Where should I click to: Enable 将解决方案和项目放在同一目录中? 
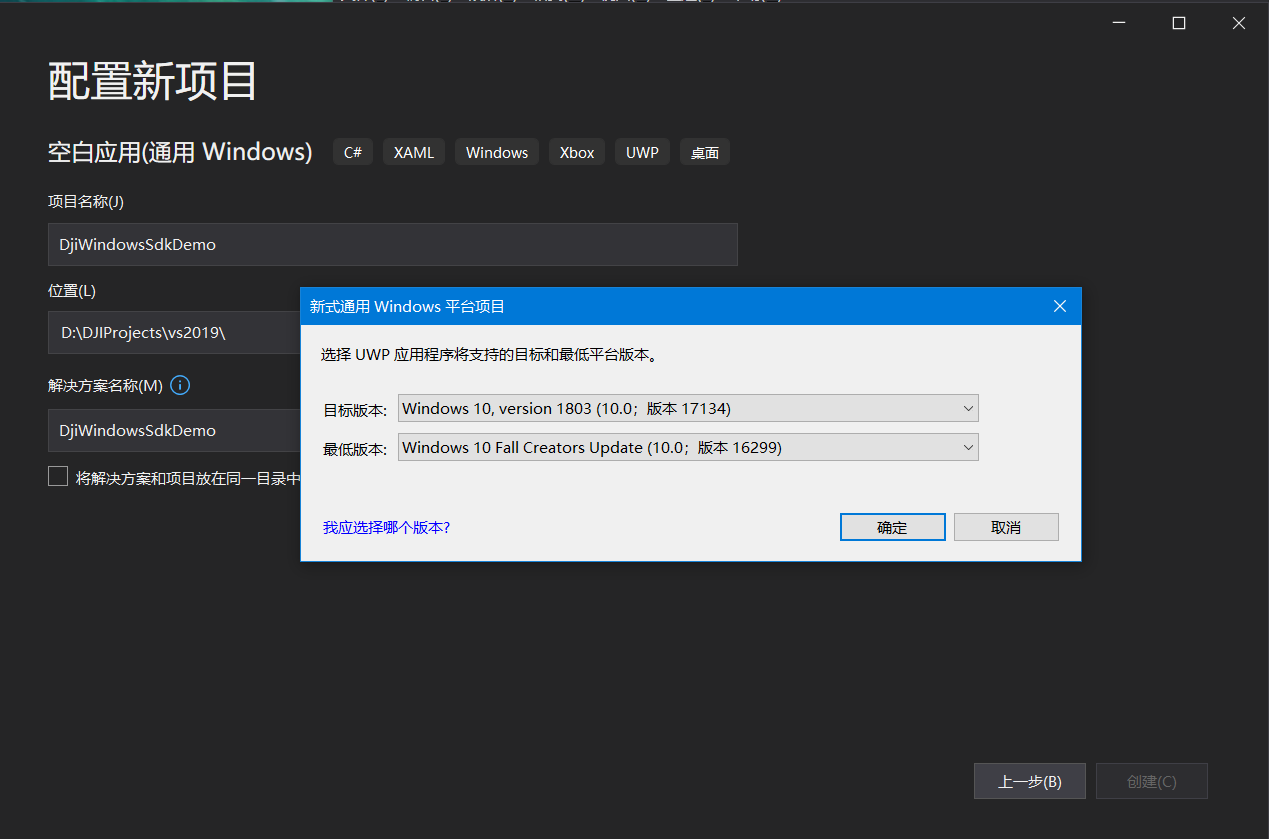(58, 476)
